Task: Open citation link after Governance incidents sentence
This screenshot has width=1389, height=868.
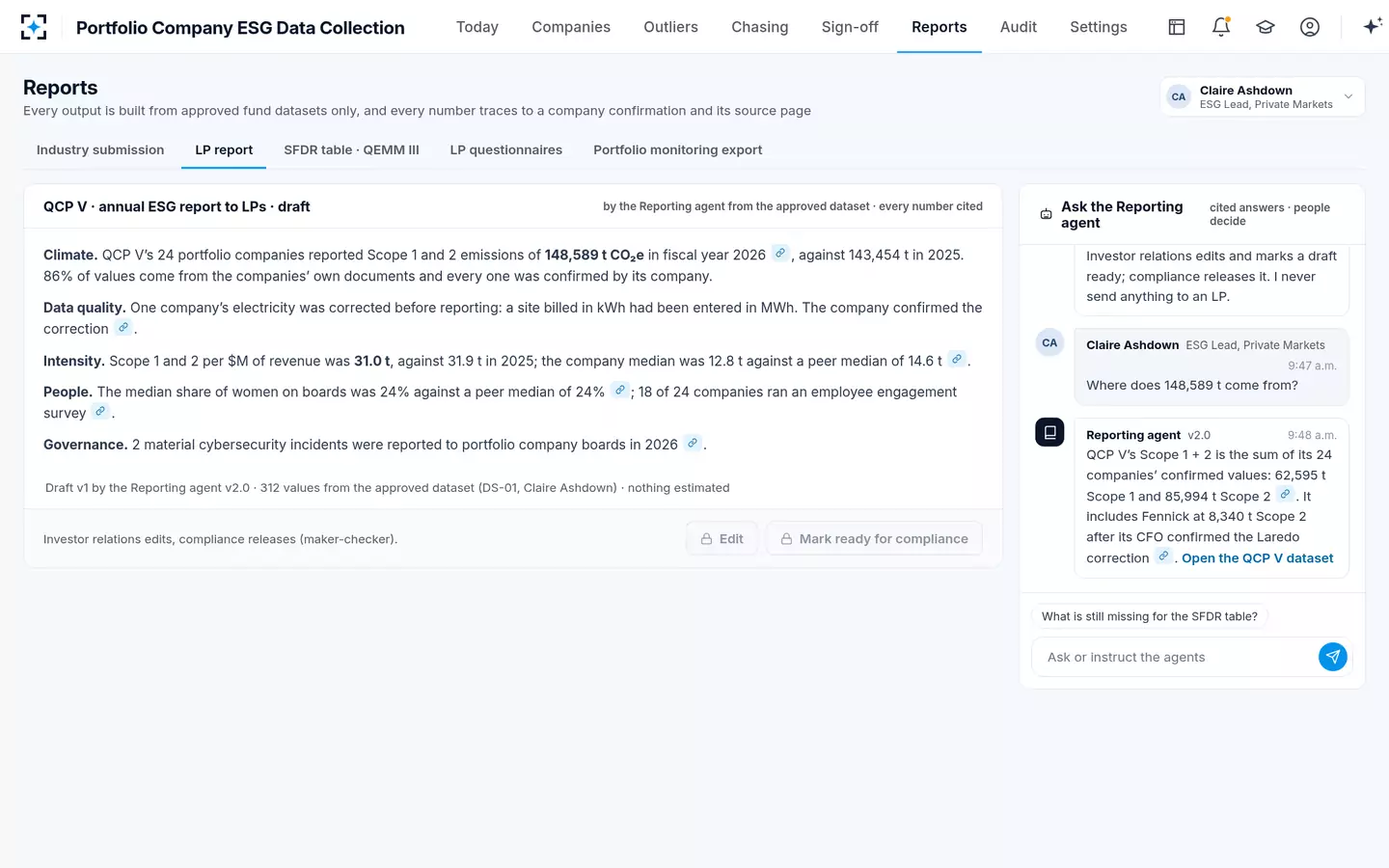Action: (693, 444)
